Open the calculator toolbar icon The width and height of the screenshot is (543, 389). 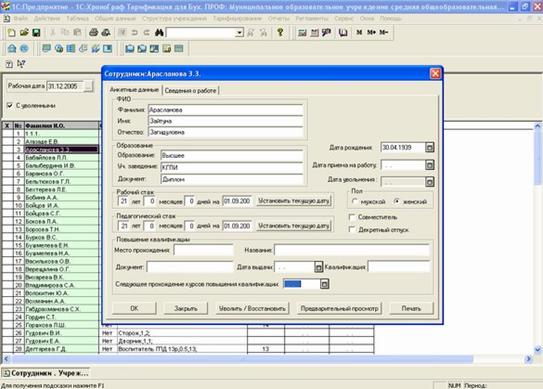point(302,33)
